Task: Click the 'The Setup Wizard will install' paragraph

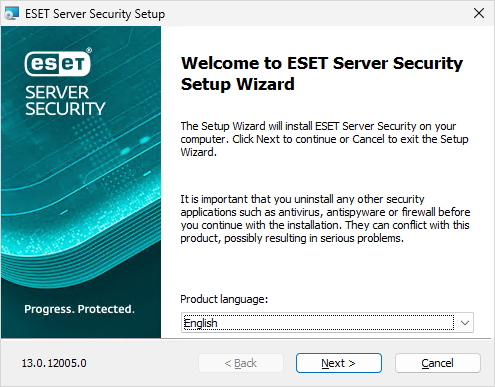Action: [x=324, y=139]
